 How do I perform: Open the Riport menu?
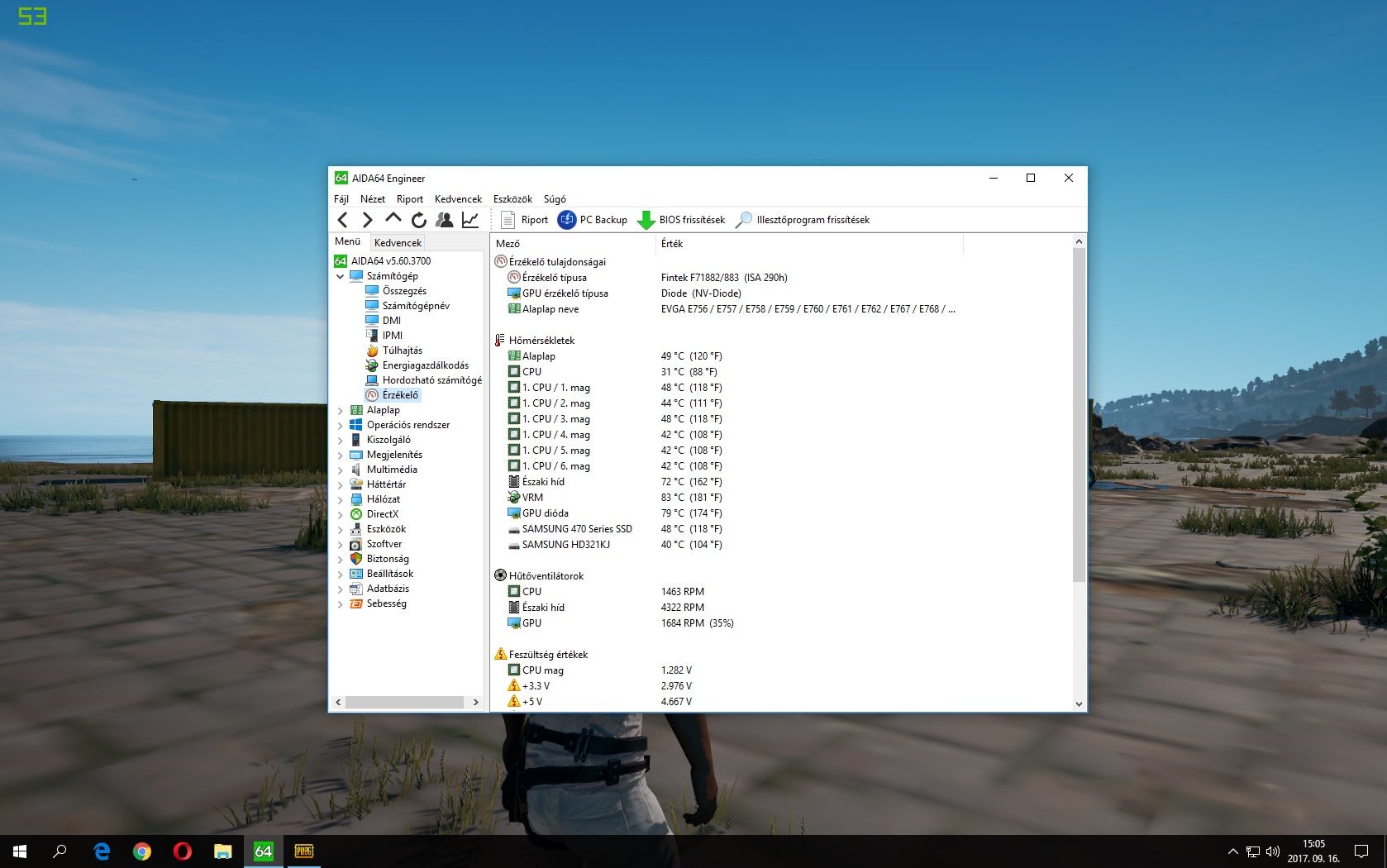point(410,199)
